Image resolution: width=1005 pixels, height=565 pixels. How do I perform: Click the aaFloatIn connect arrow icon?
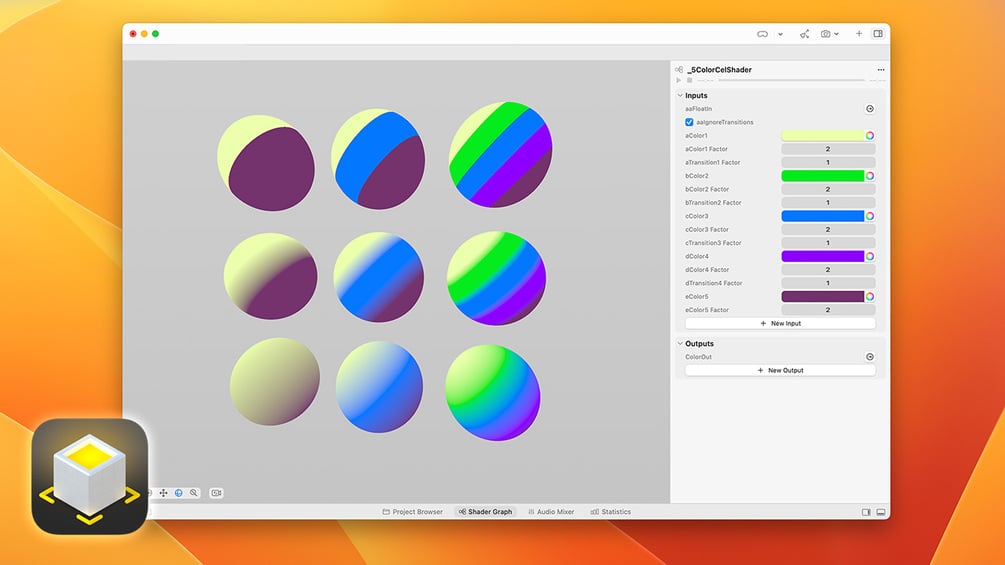870,109
